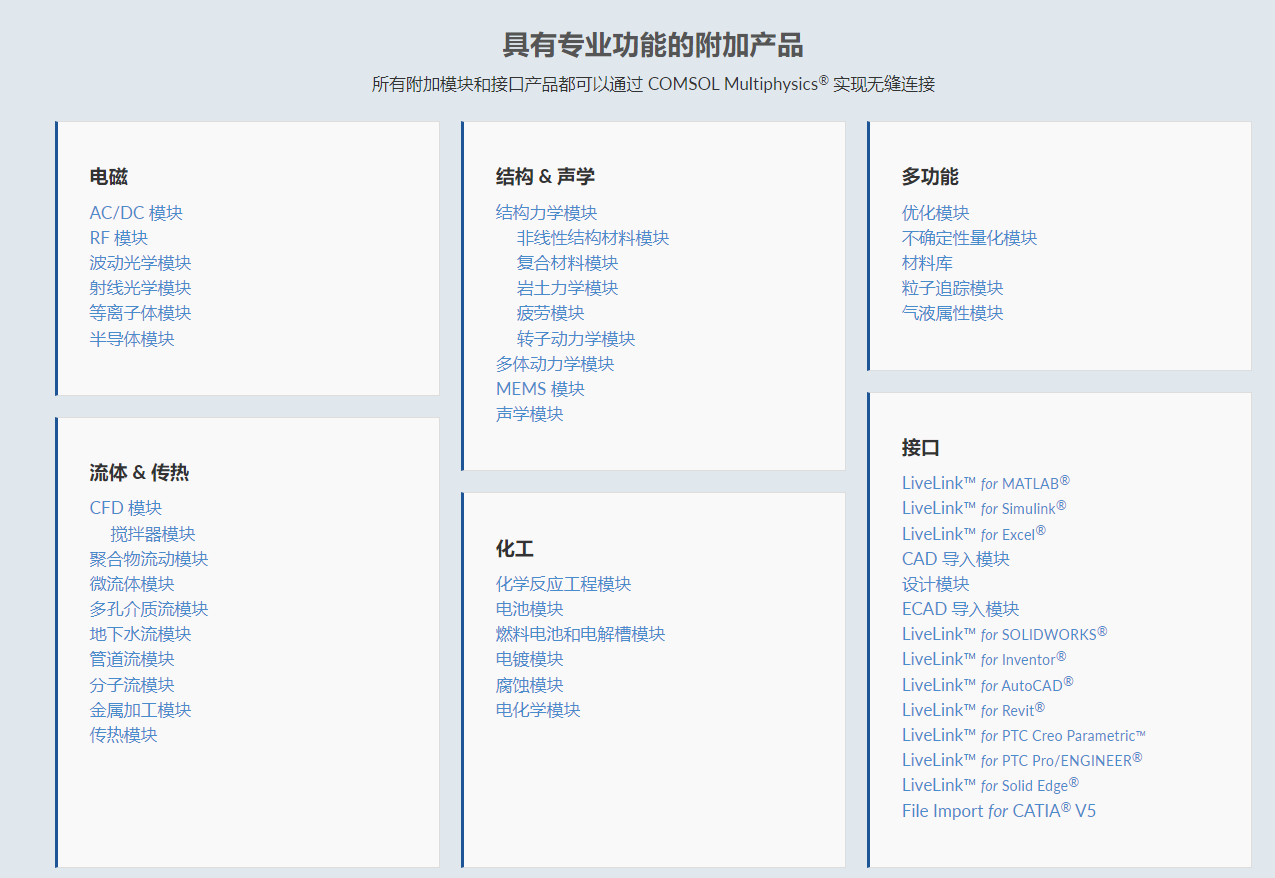Open the 声学模块 link
Screen dimensions: 1275x878
point(530,414)
